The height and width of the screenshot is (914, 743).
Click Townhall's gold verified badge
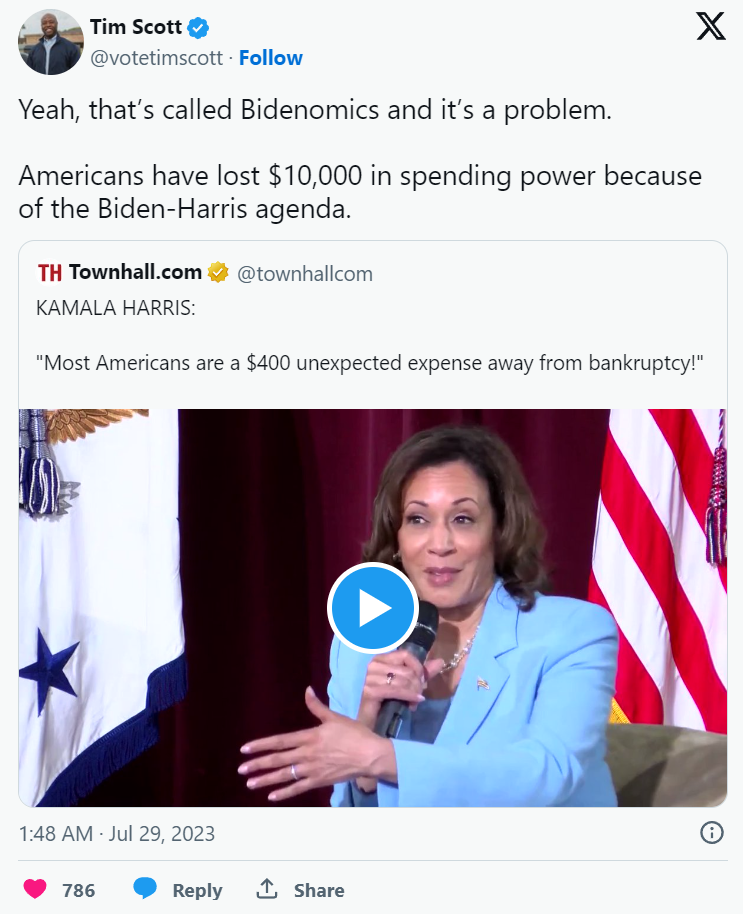coord(218,272)
